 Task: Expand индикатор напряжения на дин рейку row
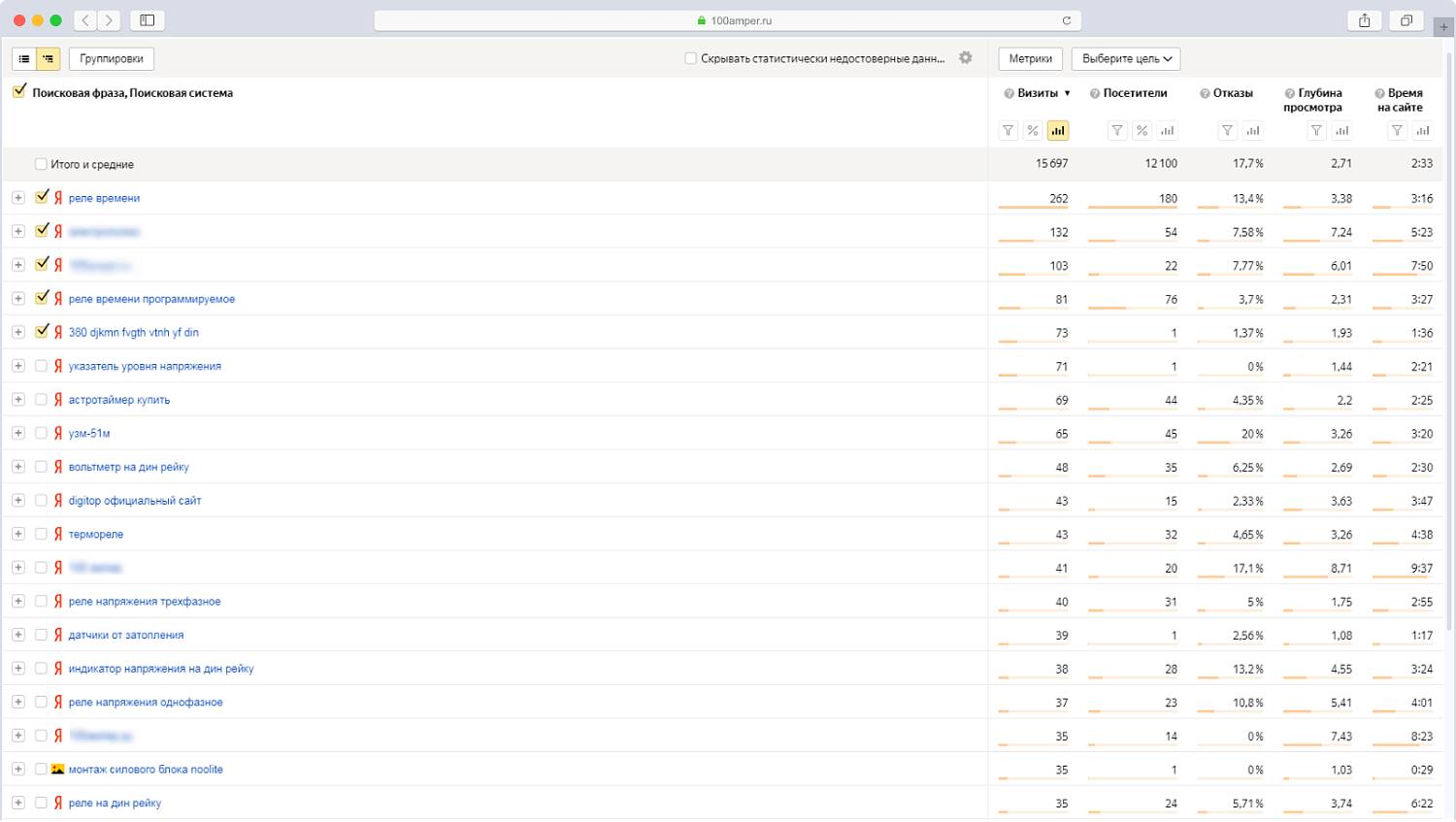(18, 668)
